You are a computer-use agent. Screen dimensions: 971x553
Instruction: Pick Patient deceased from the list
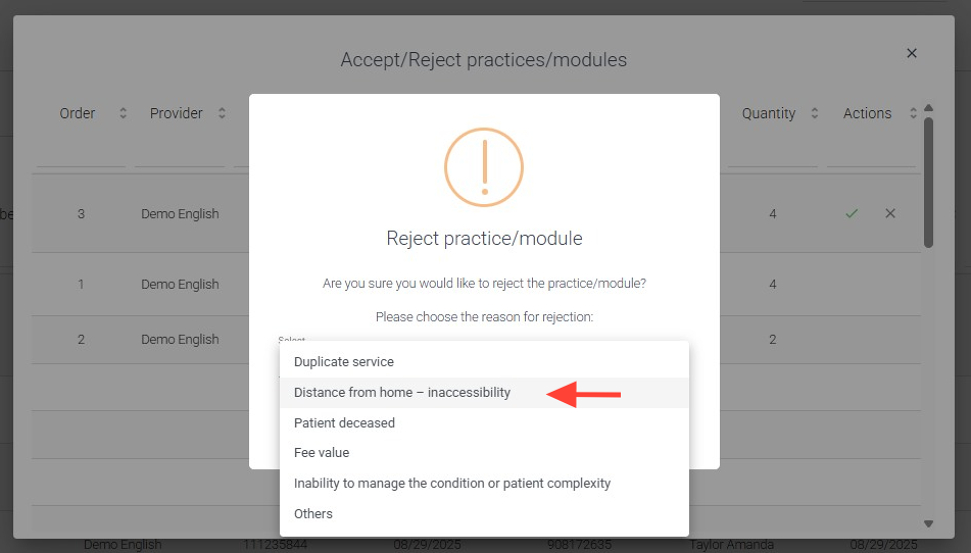click(344, 423)
